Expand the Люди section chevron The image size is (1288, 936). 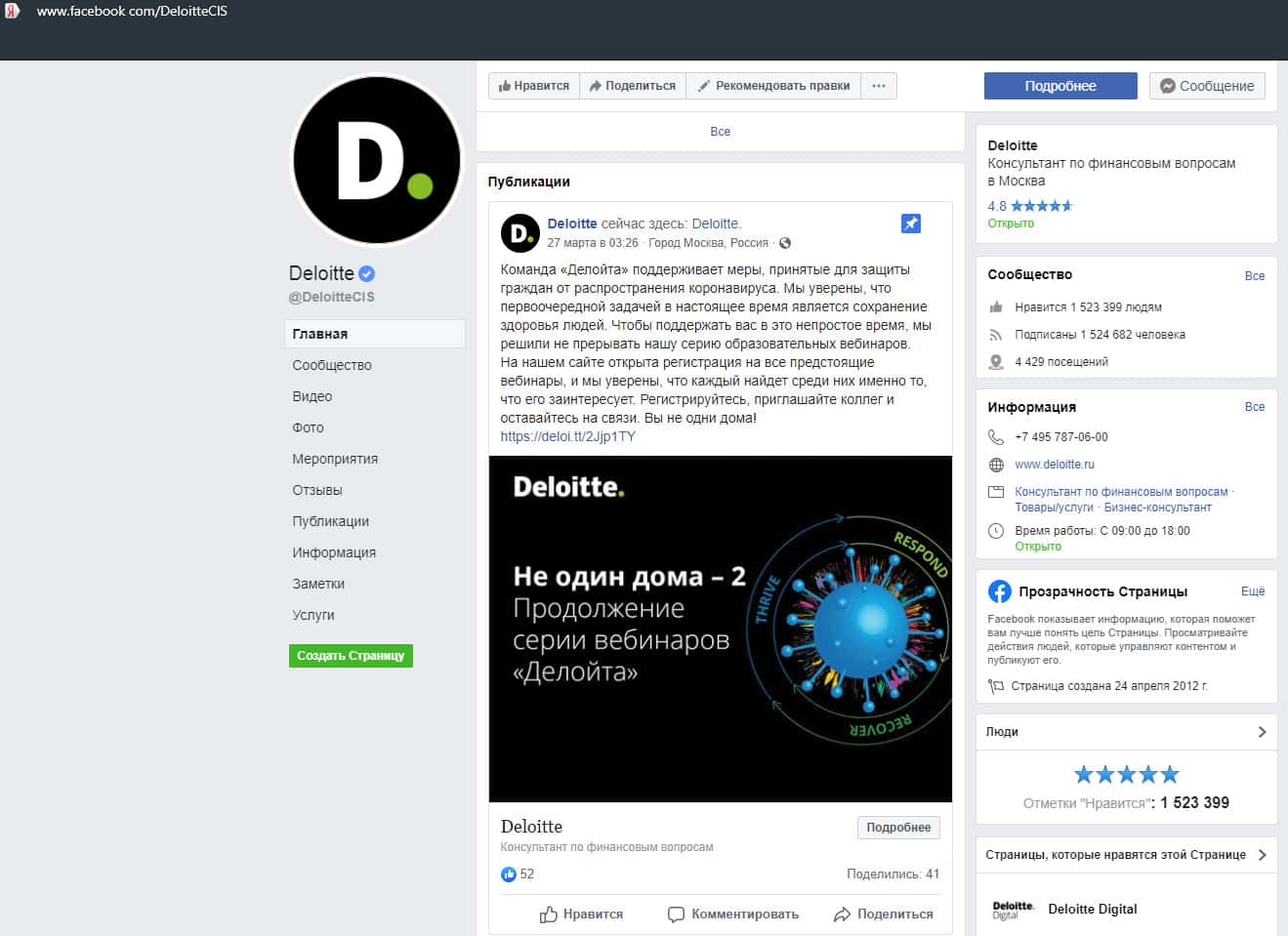[1262, 732]
